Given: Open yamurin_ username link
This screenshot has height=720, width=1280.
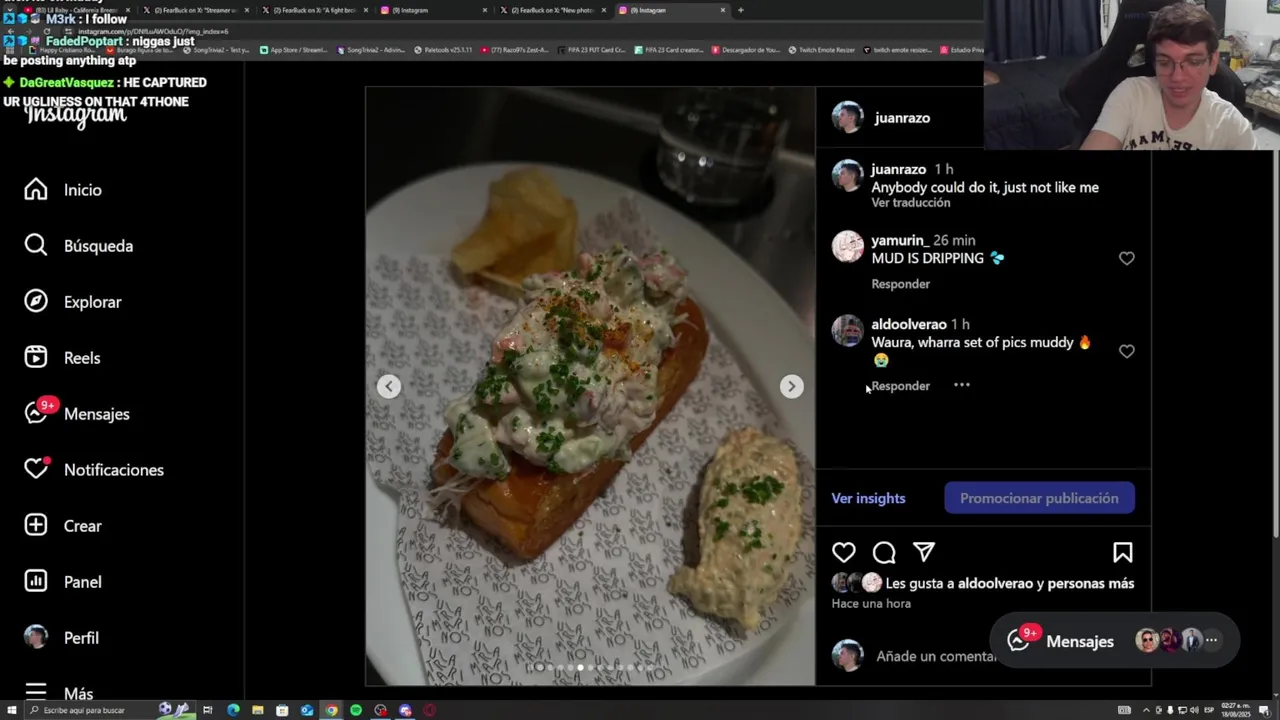Looking at the screenshot, I should tap(900, 240).
